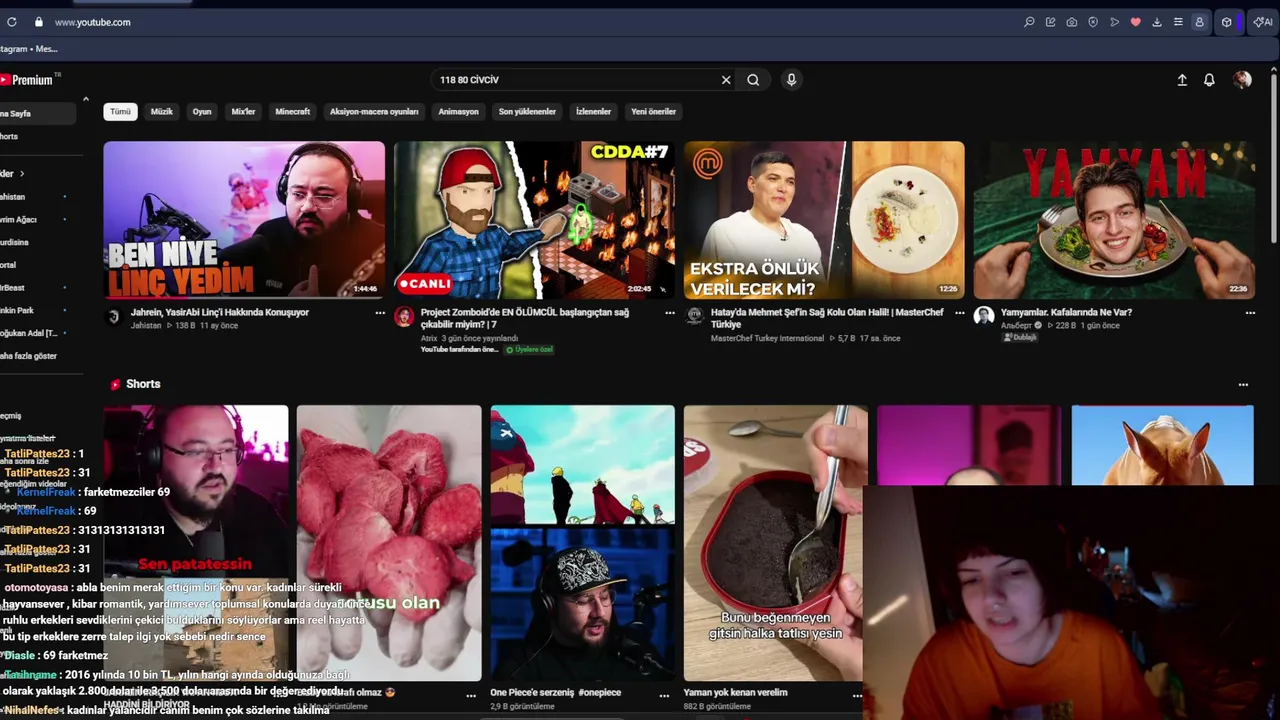Viewport: 1280px width, 720px height.
Task: Open the freeze-dried strawberries short
Action: point(389,543)
